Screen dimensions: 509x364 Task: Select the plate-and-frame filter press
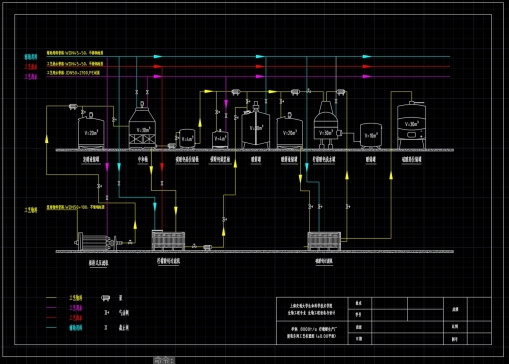[98, 241]
